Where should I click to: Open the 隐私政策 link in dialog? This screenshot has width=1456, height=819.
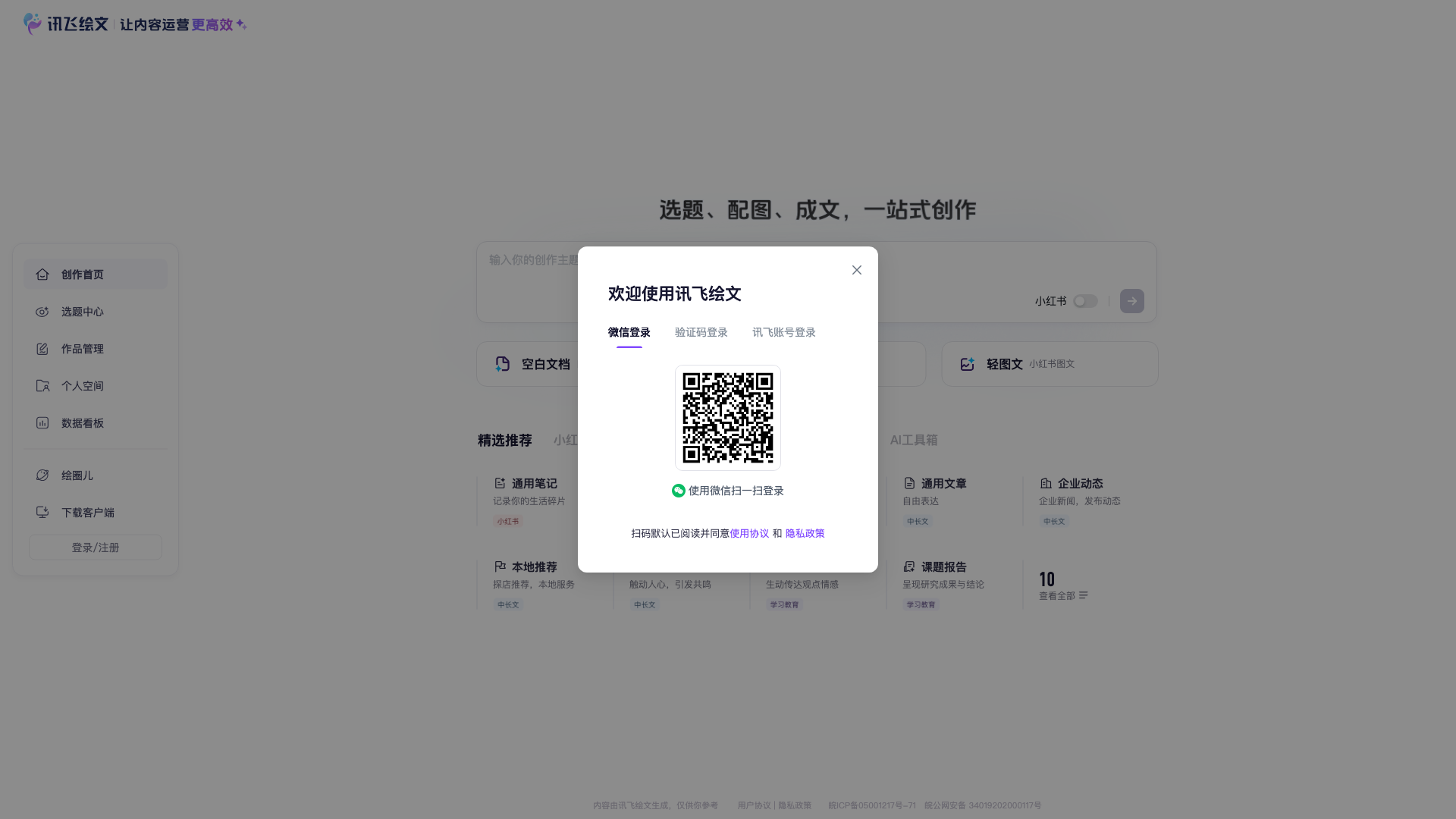pos(805,533)
